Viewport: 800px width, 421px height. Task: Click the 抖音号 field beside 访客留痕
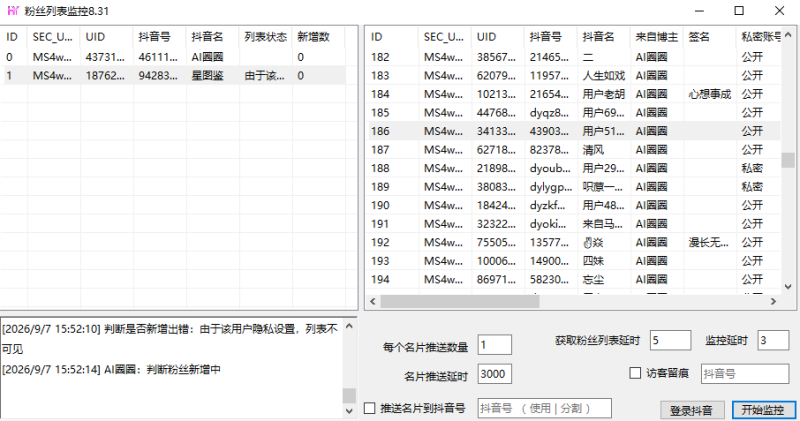[745, 374]
